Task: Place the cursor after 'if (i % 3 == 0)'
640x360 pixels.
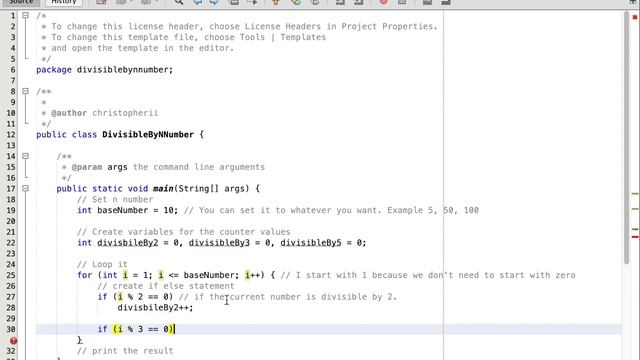Action: (x=174, y=329)
